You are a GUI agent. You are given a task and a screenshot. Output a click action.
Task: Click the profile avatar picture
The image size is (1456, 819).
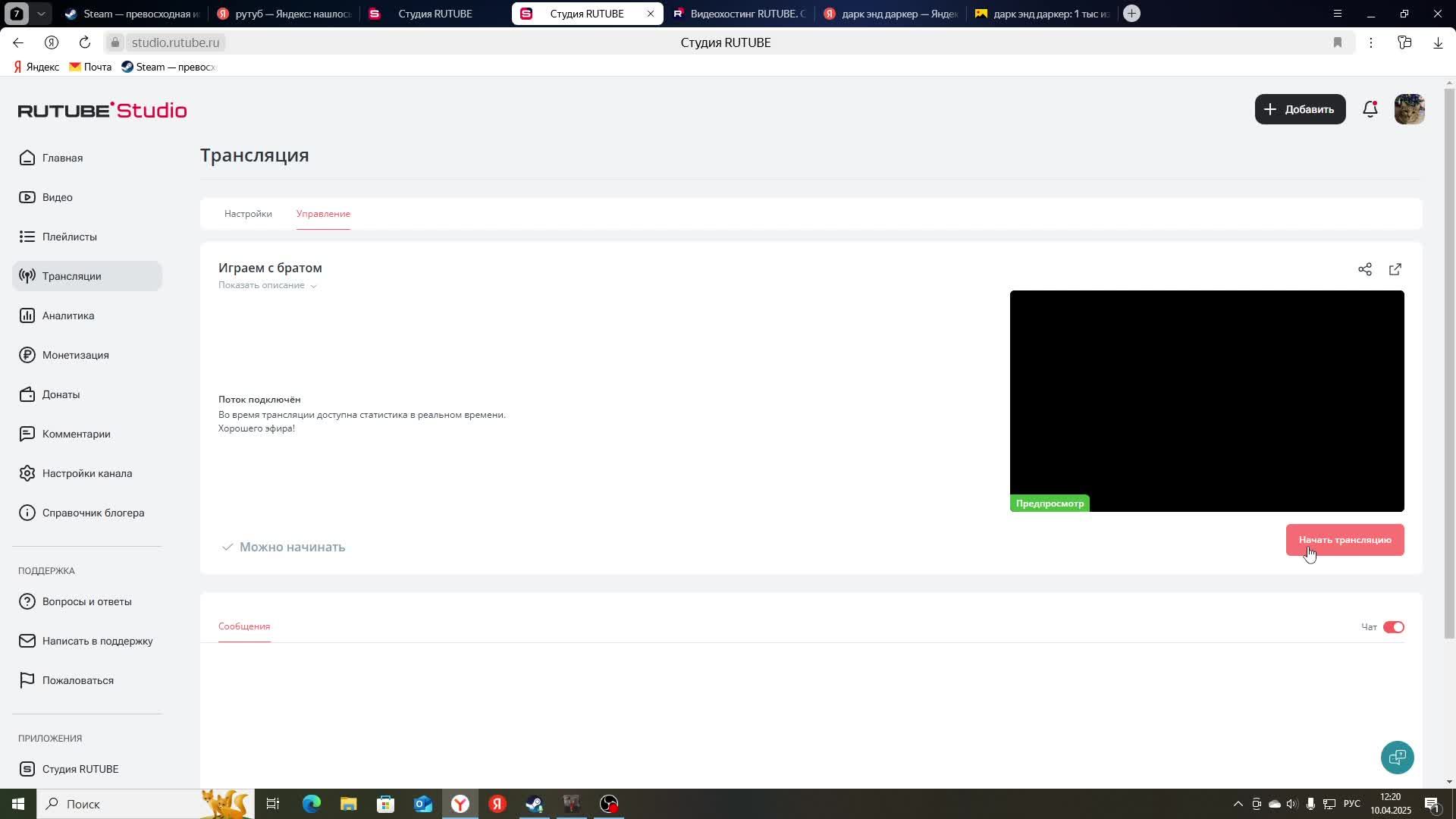[1409, 109]
